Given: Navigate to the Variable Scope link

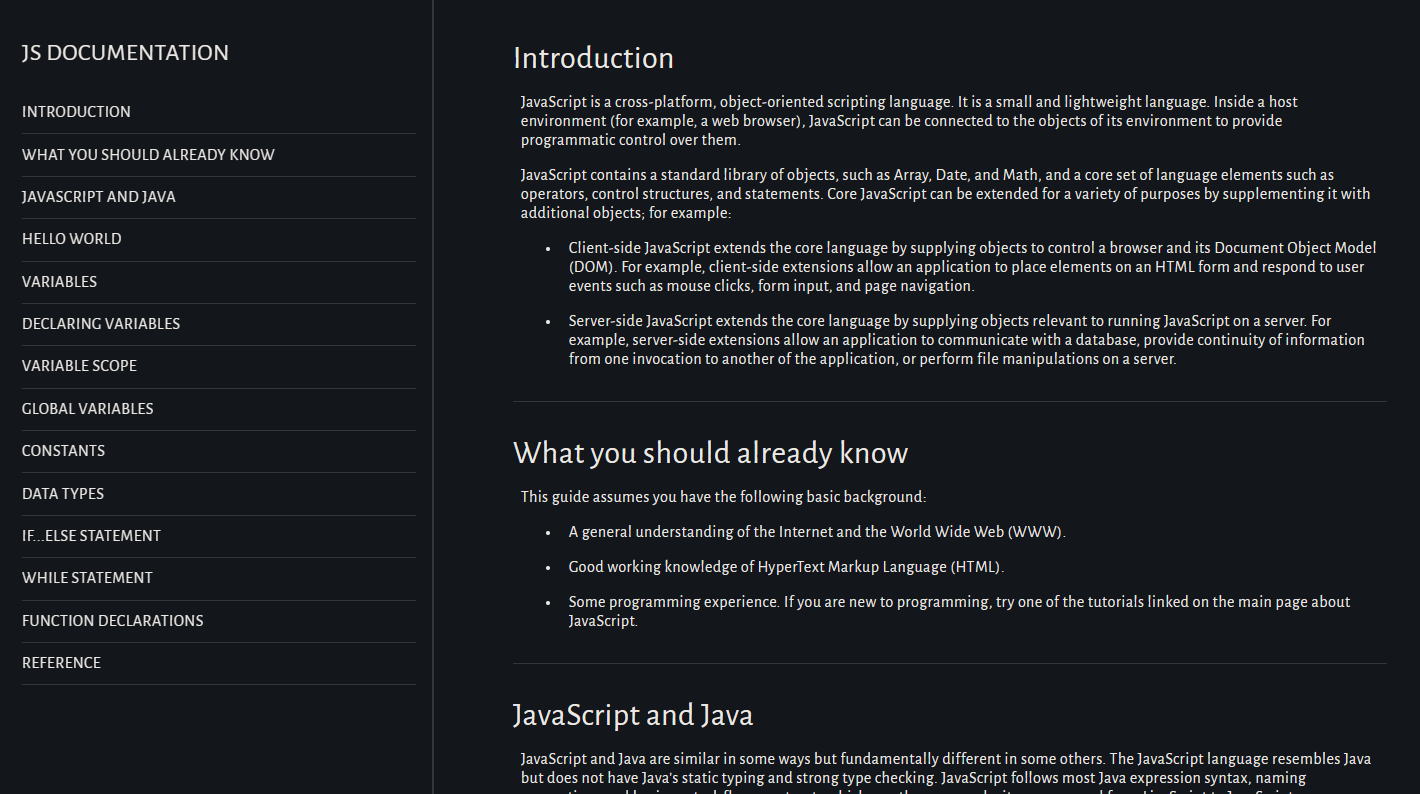Looking at the screenshot, I should tap(80, 366).
